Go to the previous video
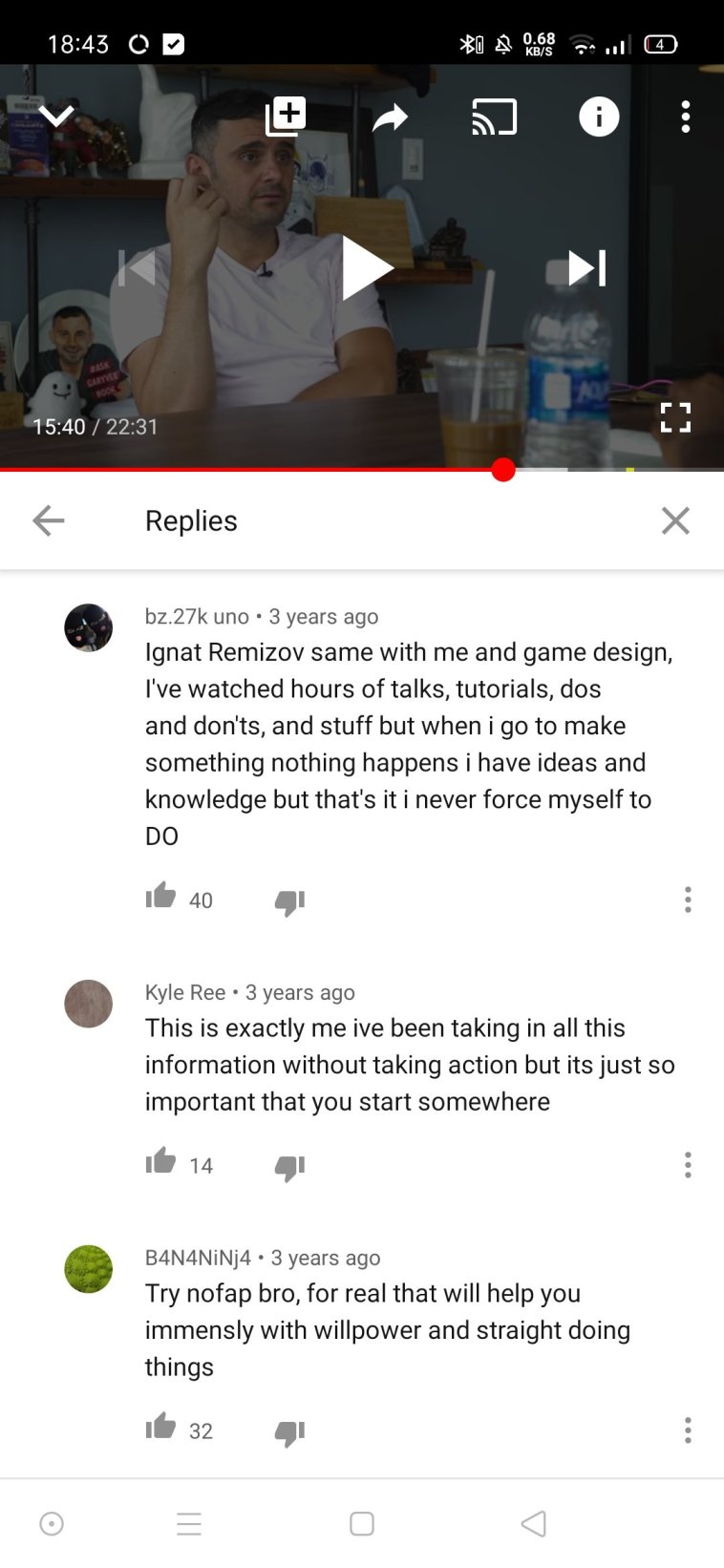This screenshot has height=1568, width=724. coord(137,267)
